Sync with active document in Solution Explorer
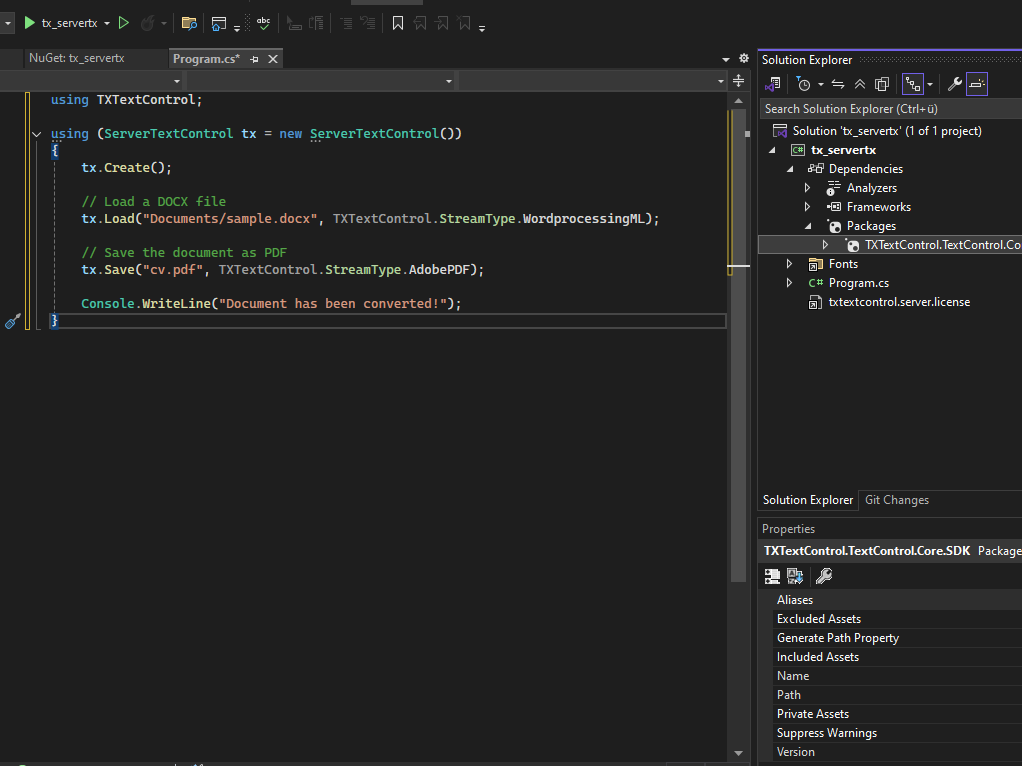This screenshot has height=766, width=1022. (x=838, y=84)
